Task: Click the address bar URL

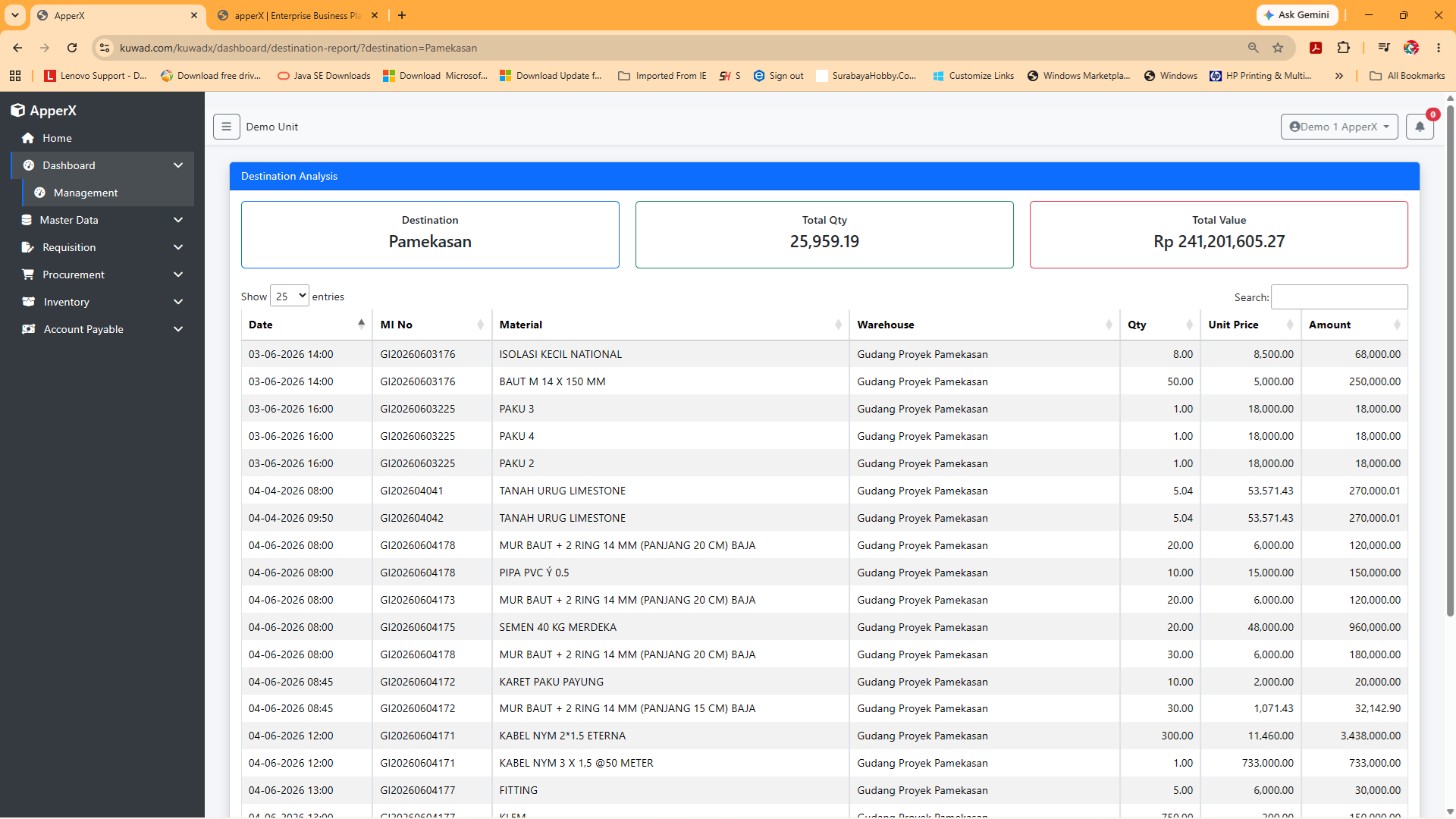Action: click(299, 48)
